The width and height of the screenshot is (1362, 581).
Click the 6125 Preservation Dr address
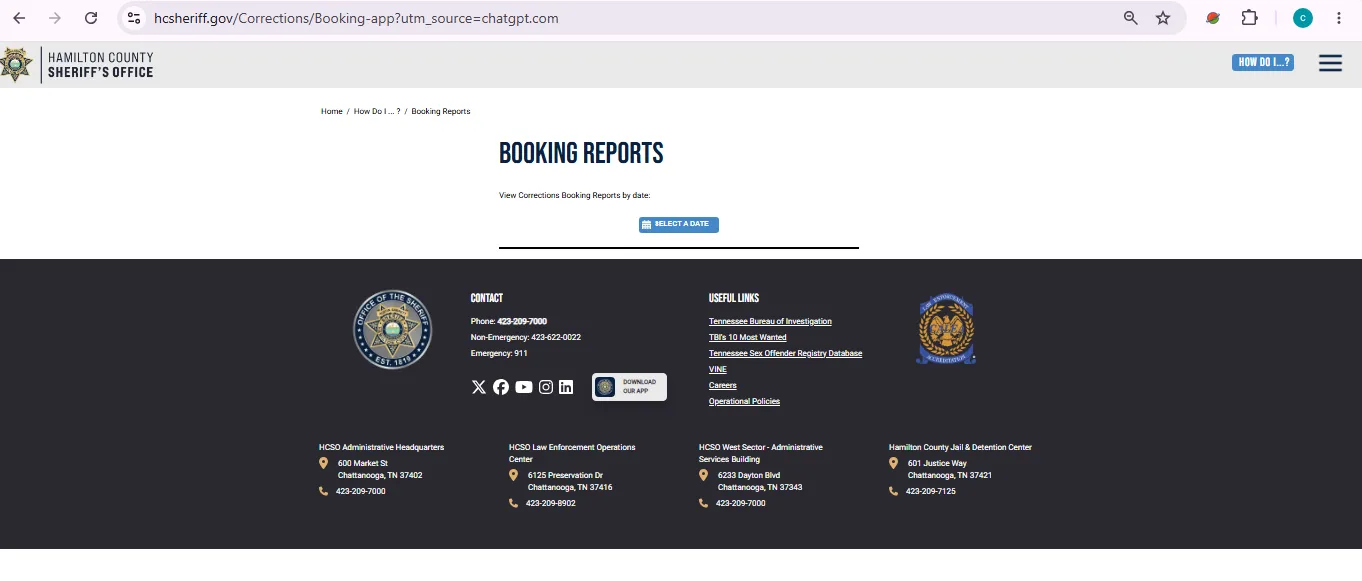[x=570, y=482]
